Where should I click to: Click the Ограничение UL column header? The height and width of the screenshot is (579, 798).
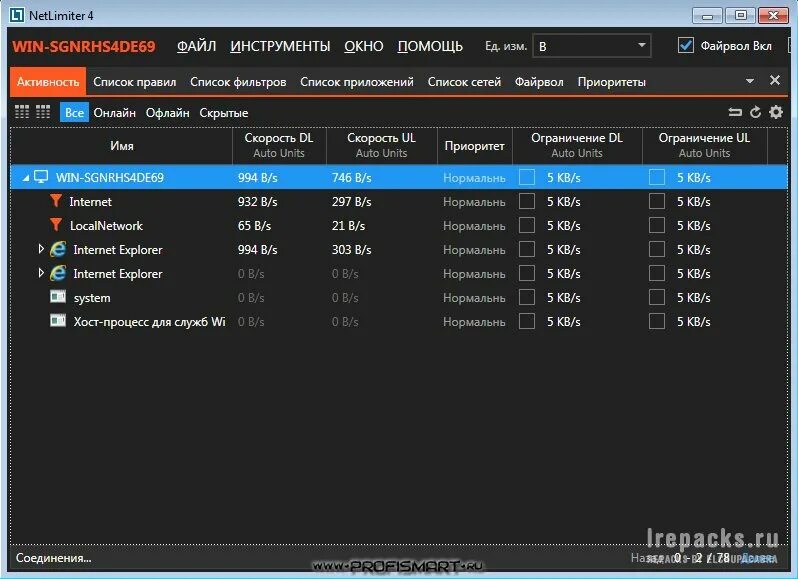click(x=704, y=146)
